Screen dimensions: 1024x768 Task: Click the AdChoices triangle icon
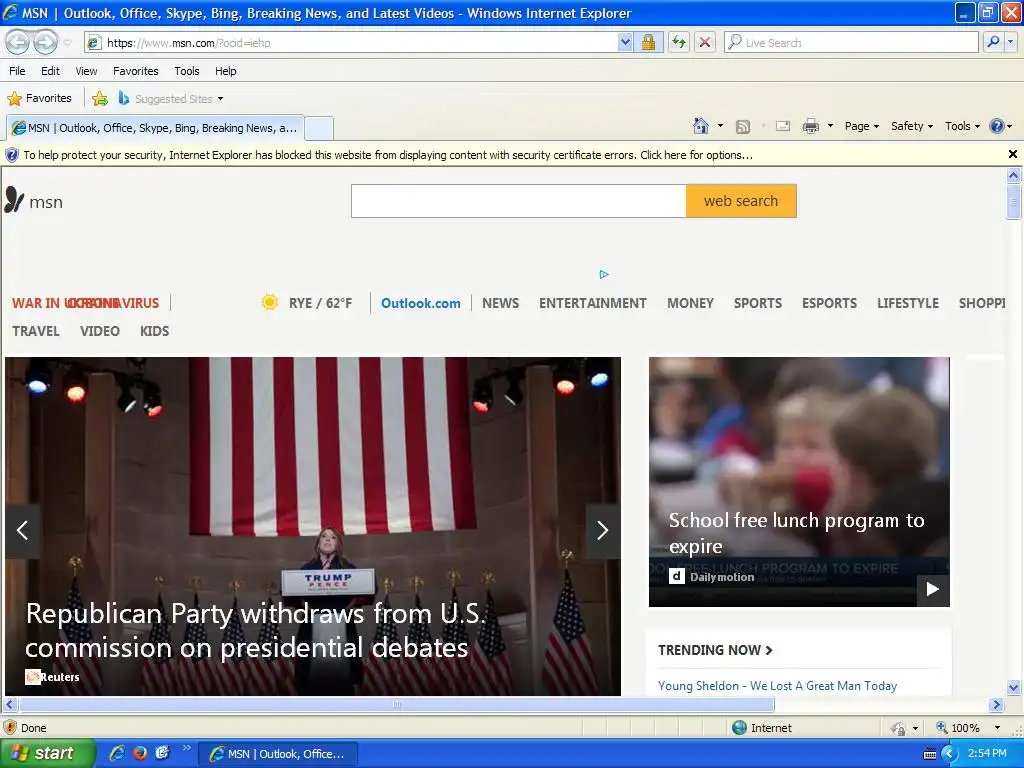click(x=604, y=274)
